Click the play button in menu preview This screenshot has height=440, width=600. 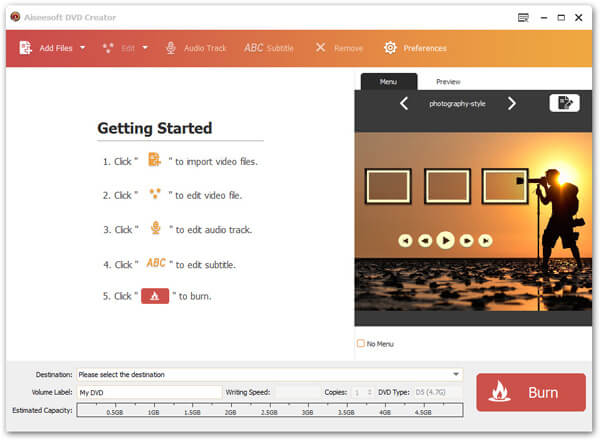[445, 240]
